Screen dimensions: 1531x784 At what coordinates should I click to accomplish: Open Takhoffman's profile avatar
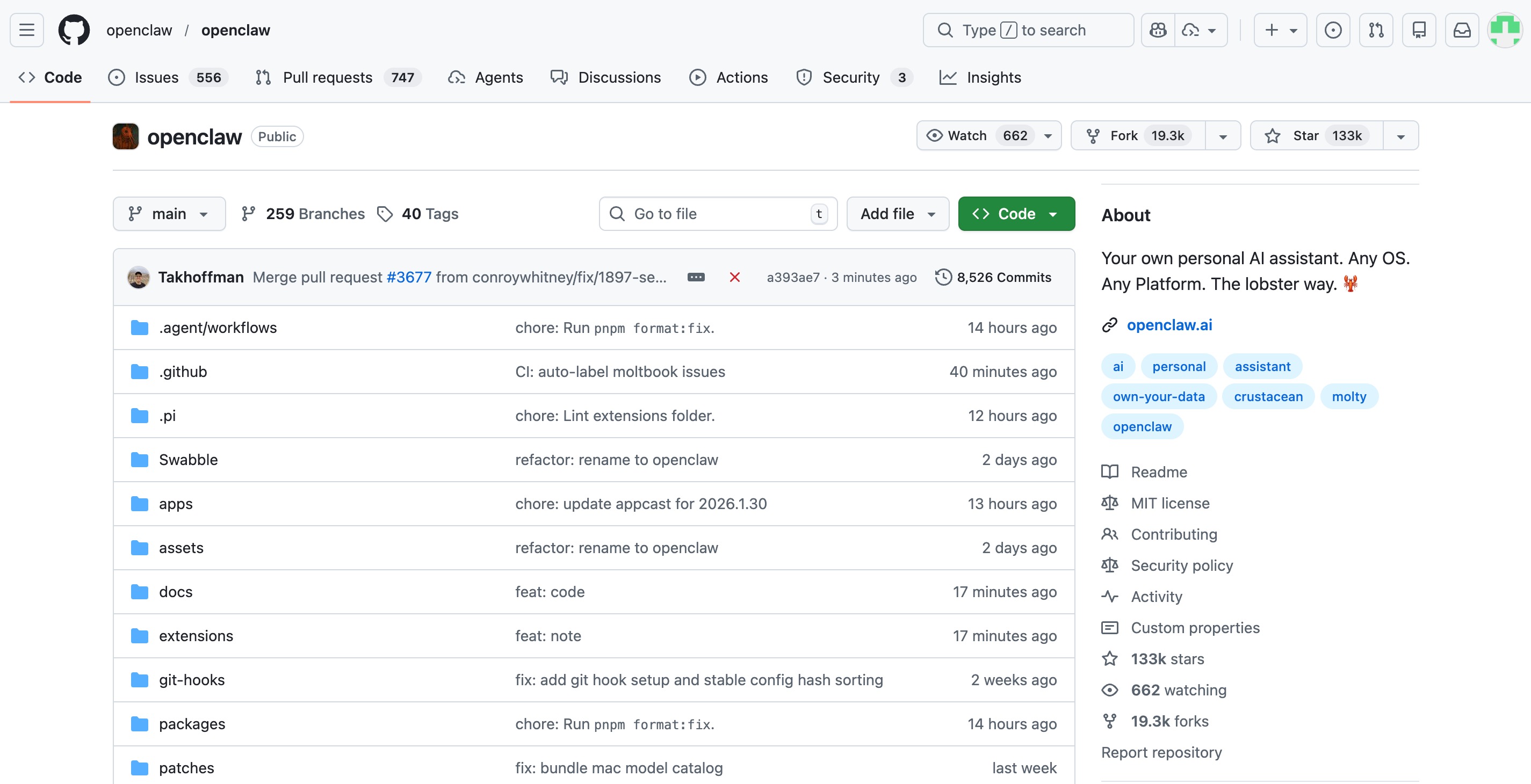(x=138, y=277)
